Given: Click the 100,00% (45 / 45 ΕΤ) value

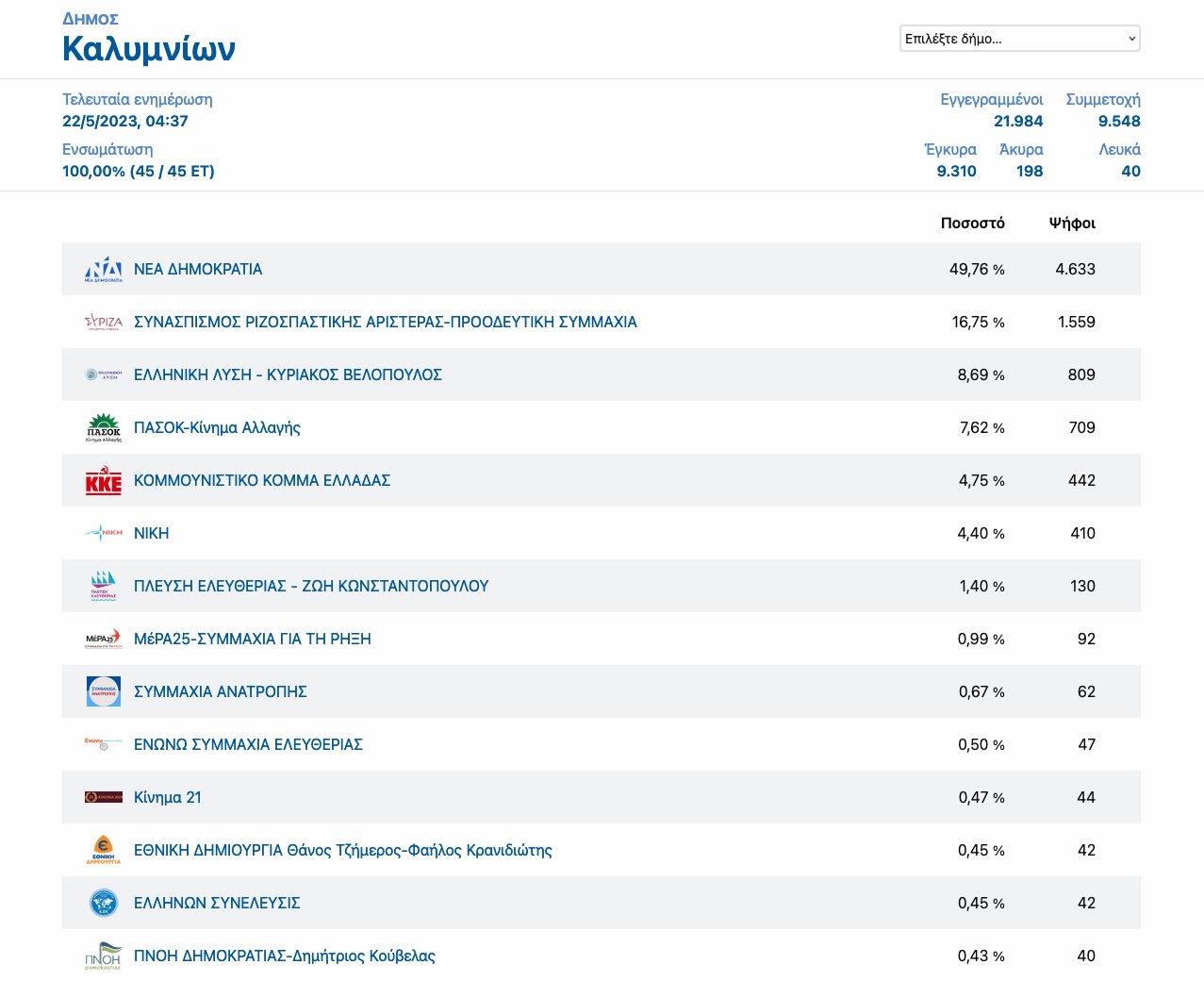Looking at the screenshot, I should tap(139, 171).
